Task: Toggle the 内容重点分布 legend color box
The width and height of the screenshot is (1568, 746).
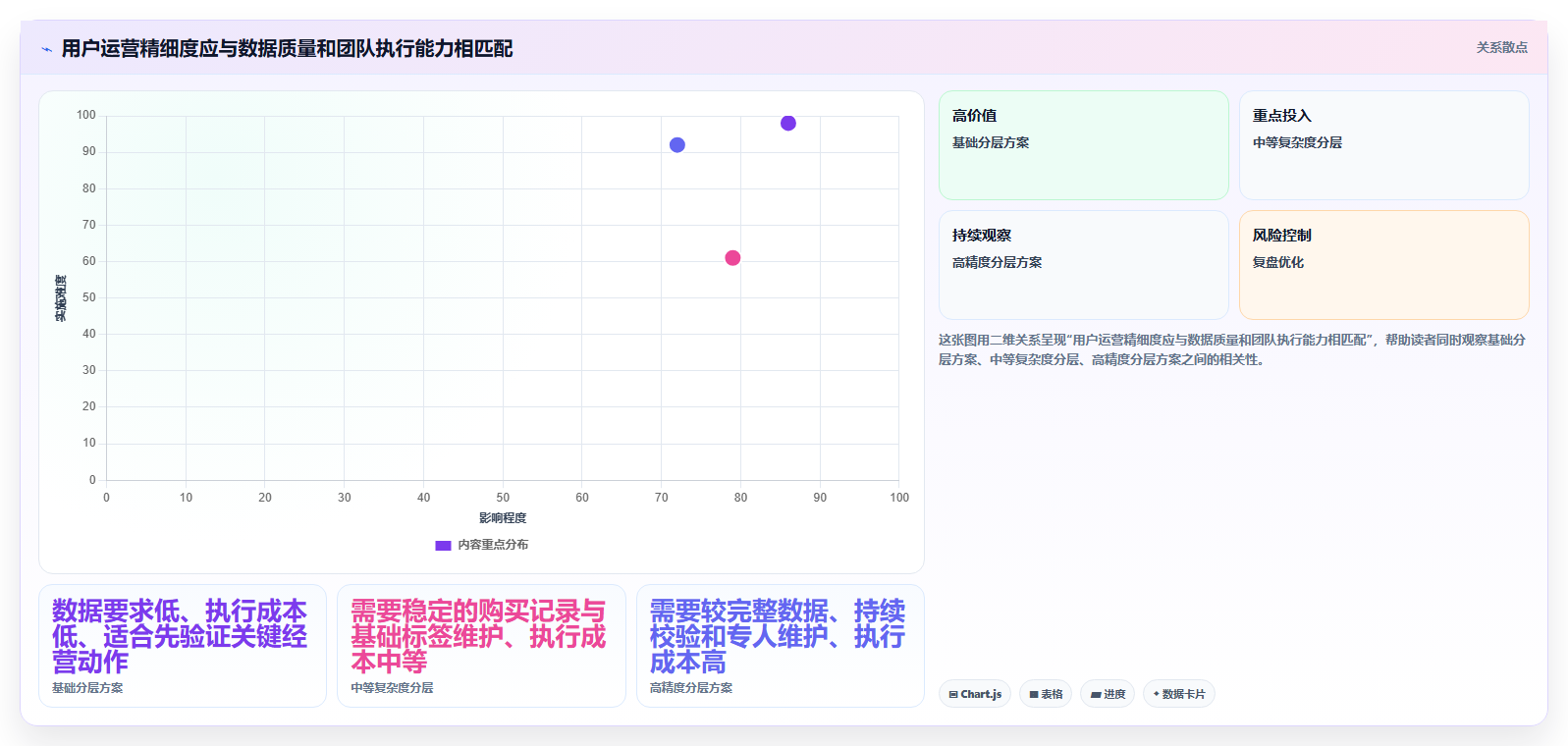Action: point(443,545)
